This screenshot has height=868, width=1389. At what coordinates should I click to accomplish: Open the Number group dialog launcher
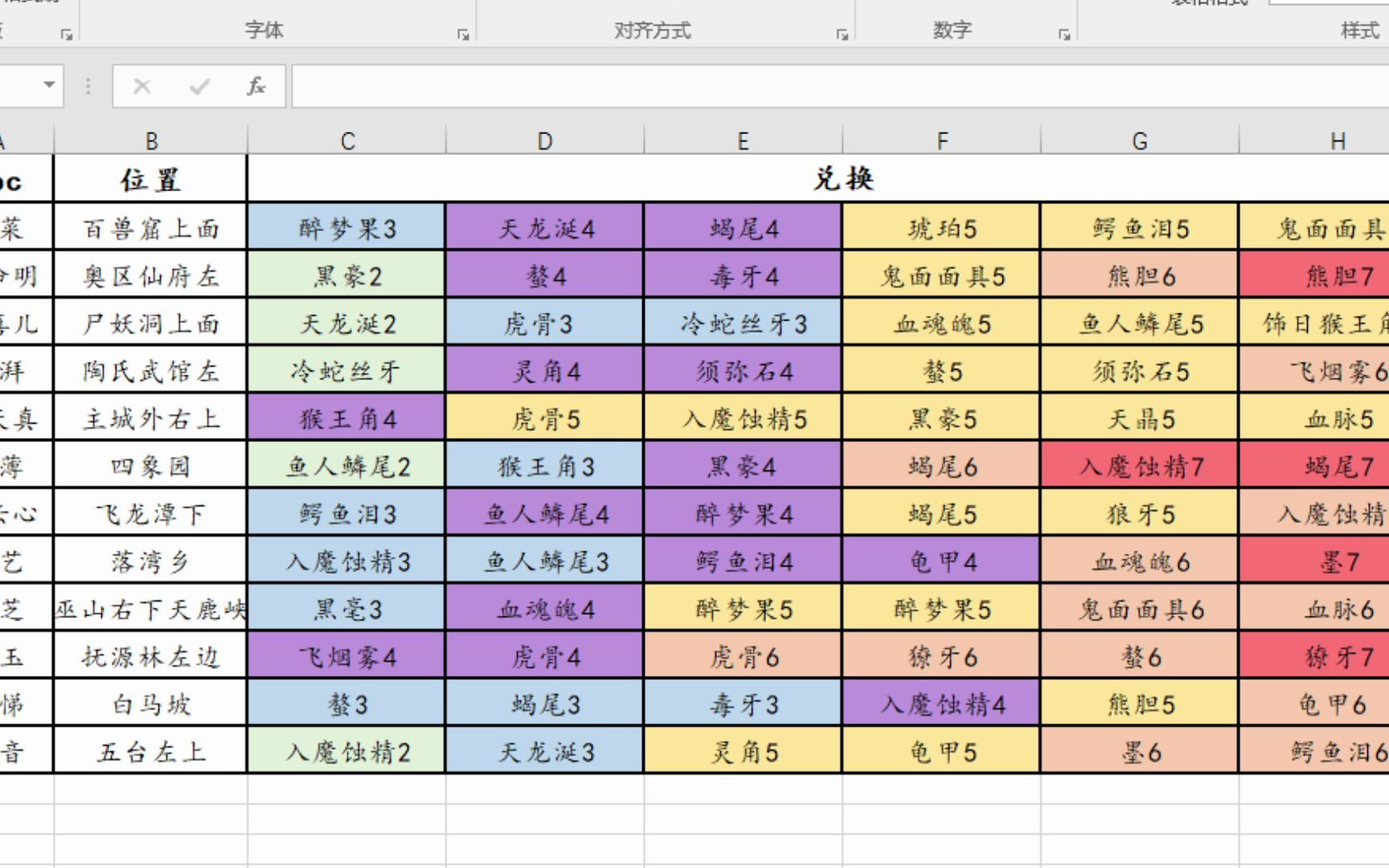click(1064, 35)
